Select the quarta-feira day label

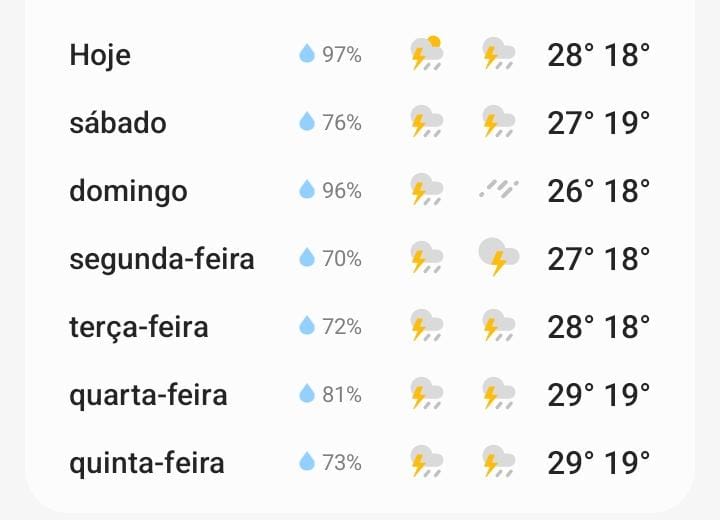148,395
